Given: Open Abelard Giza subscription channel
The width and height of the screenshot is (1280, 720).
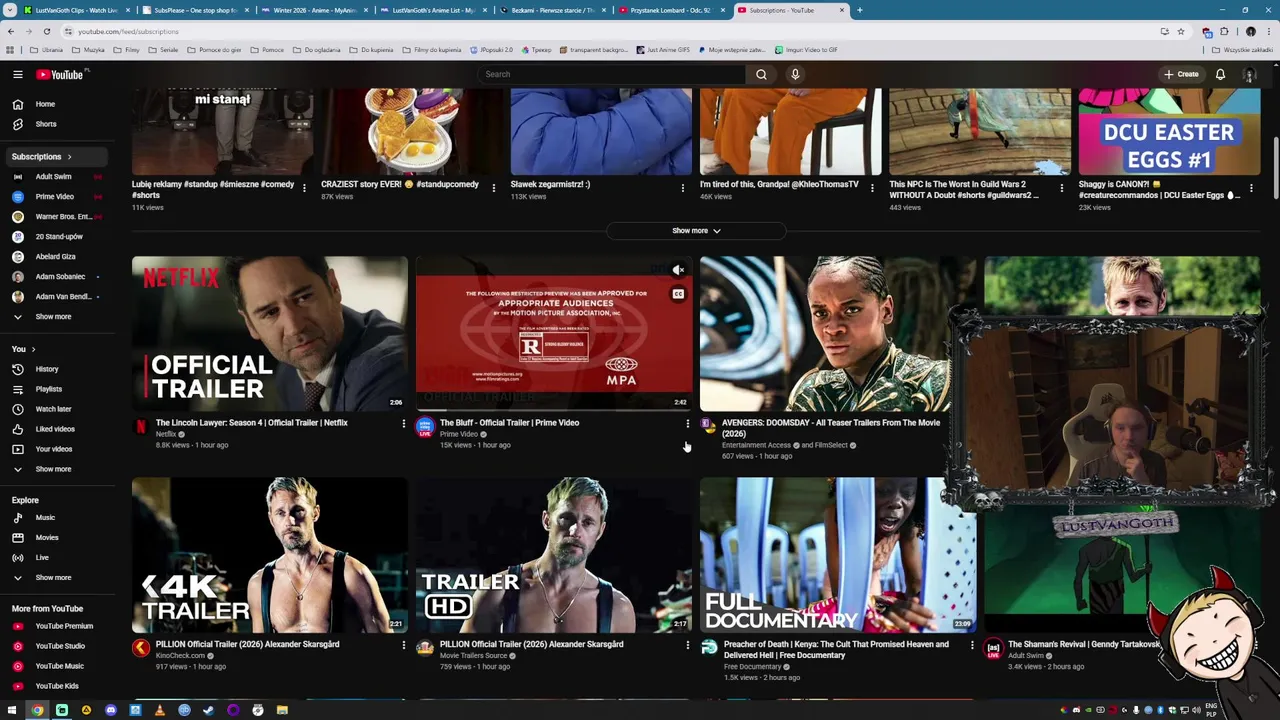Looking at the screenshot, I should [54, 257].
